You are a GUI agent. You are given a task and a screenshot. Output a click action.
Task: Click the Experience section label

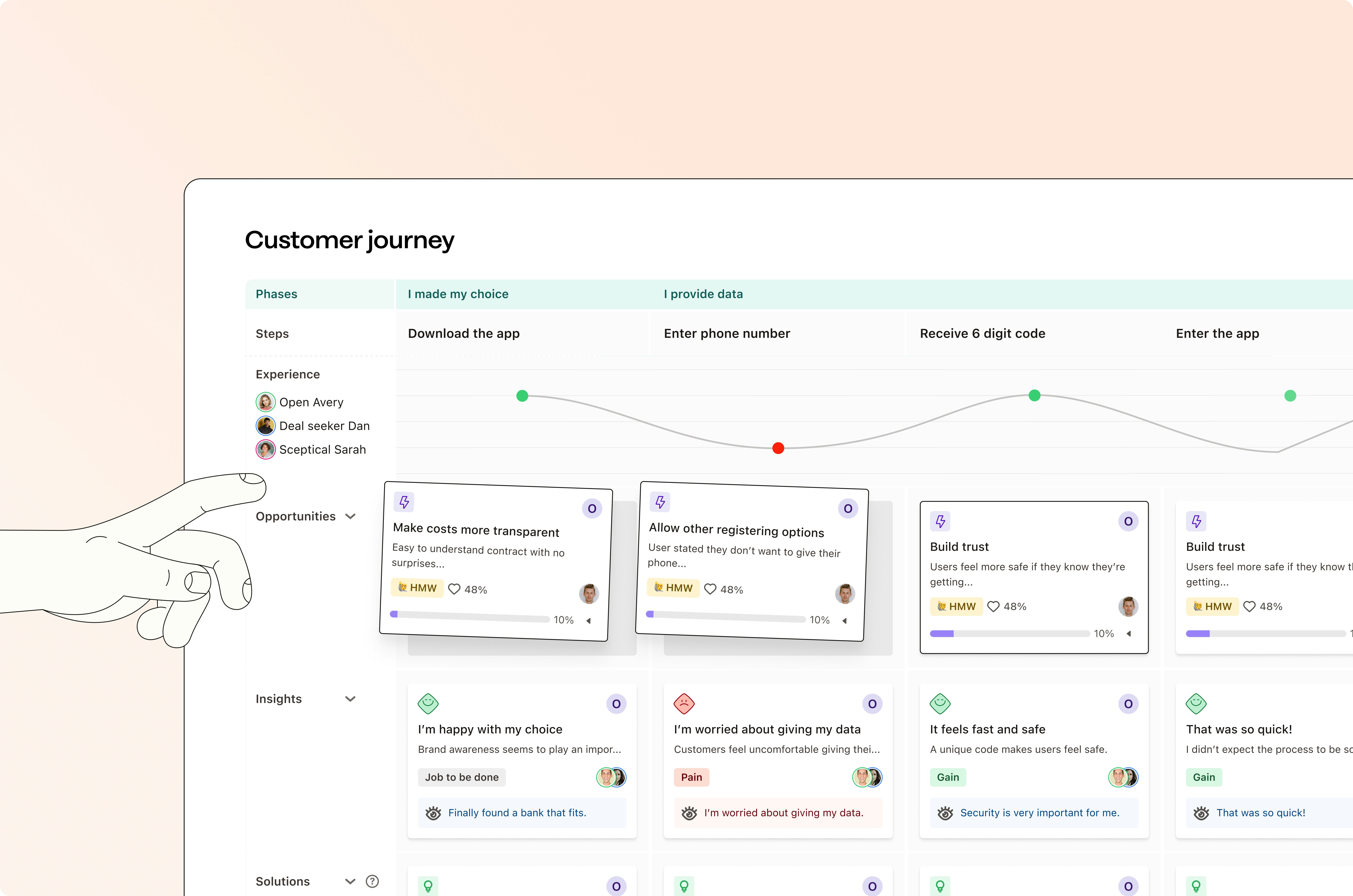[288, 374]
